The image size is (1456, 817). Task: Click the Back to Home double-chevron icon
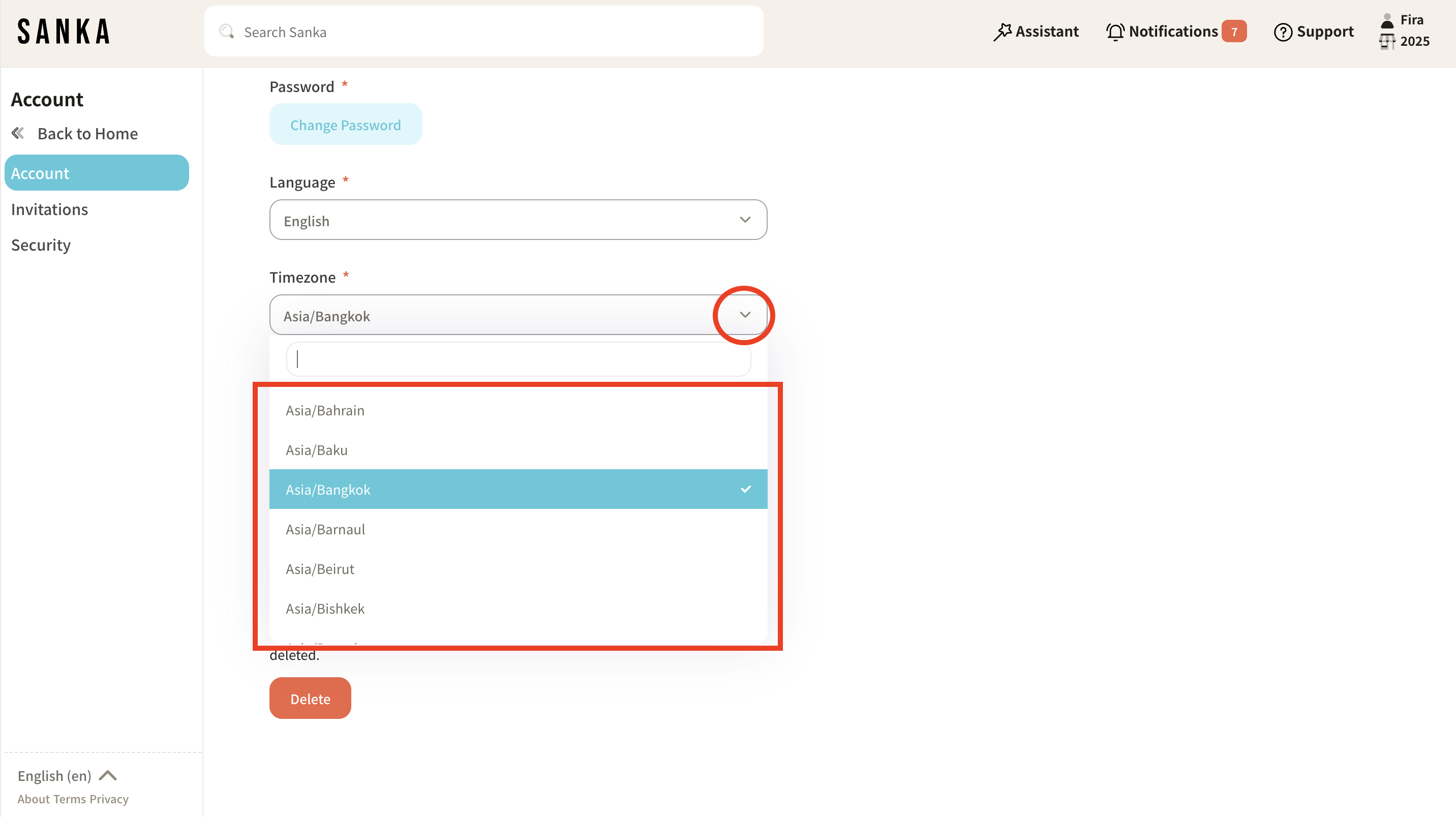(18, 133)
